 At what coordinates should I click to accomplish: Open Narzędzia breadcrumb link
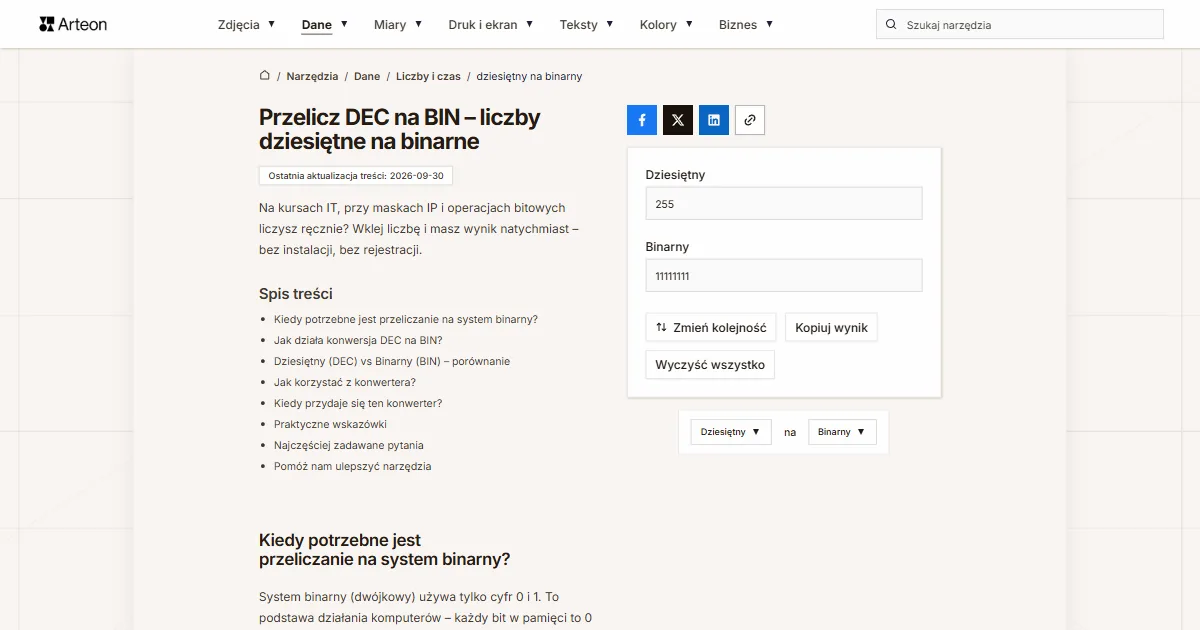(312, 76)
